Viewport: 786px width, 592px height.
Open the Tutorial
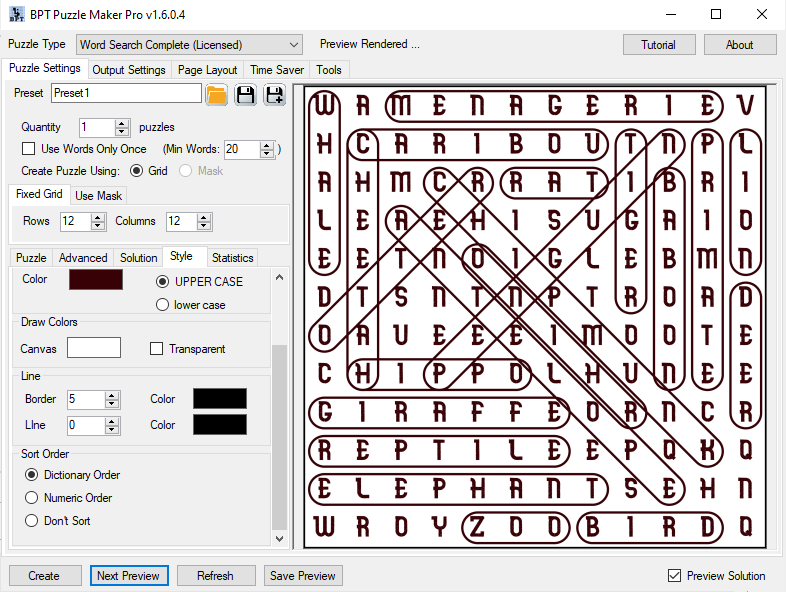click(659, 45)
